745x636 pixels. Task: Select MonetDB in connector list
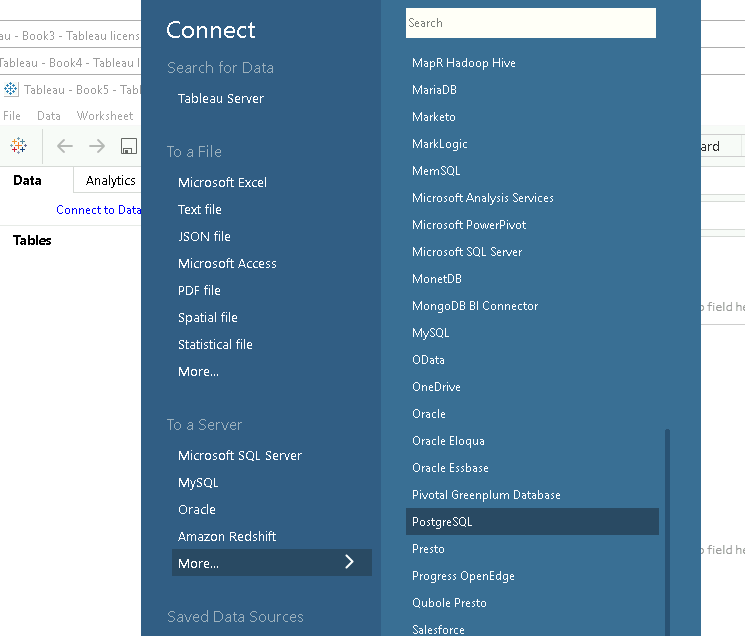click(437, 279)
